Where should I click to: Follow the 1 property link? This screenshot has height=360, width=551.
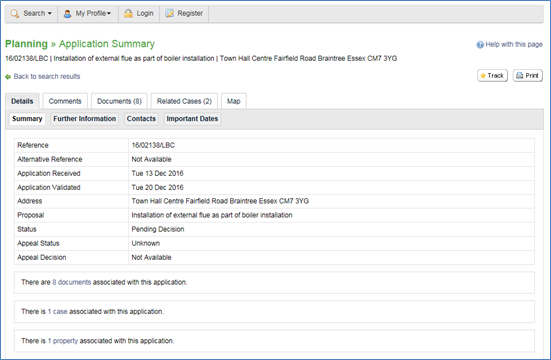pos(63,341)
